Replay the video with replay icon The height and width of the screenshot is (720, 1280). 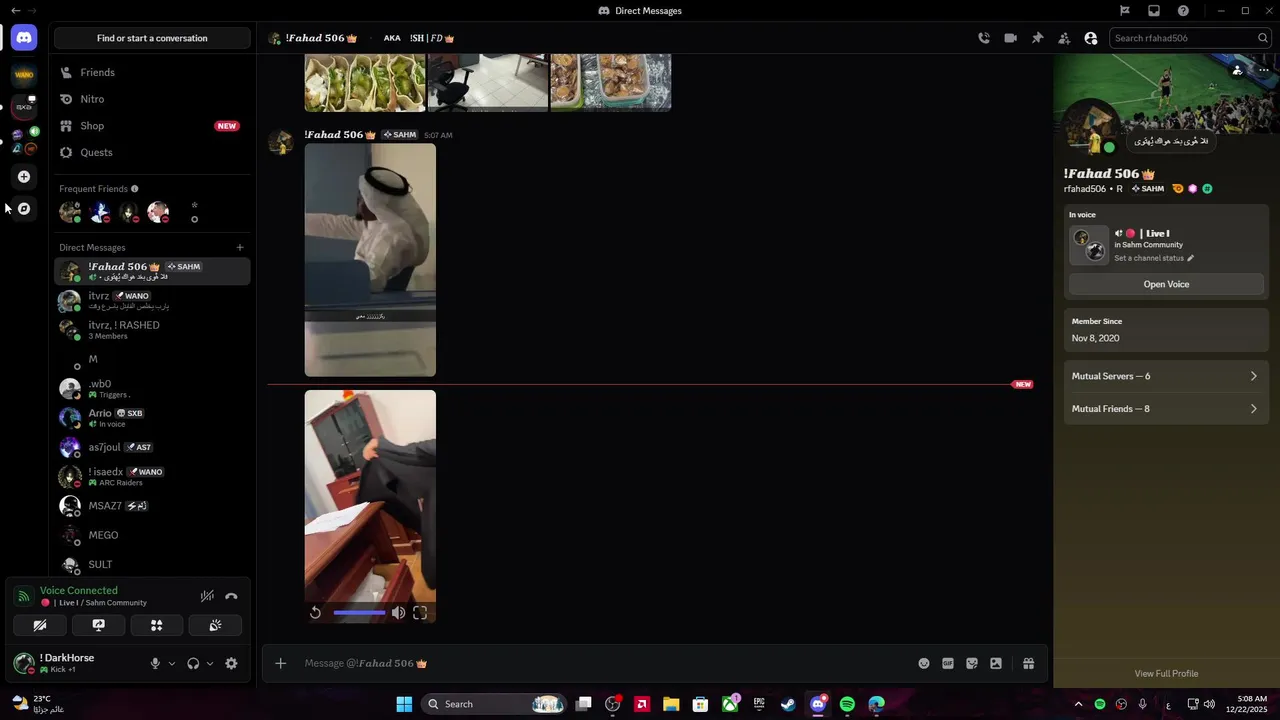[x=316, y=613]
